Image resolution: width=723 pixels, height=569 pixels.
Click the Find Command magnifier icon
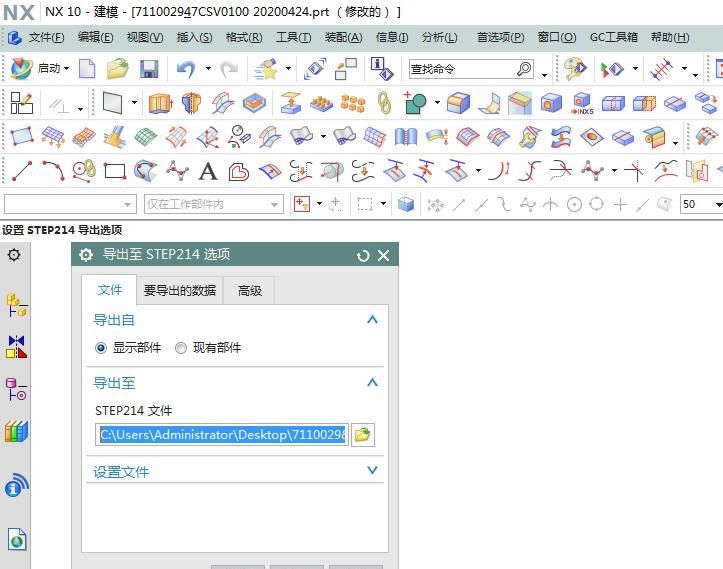(x=524, y=69)
